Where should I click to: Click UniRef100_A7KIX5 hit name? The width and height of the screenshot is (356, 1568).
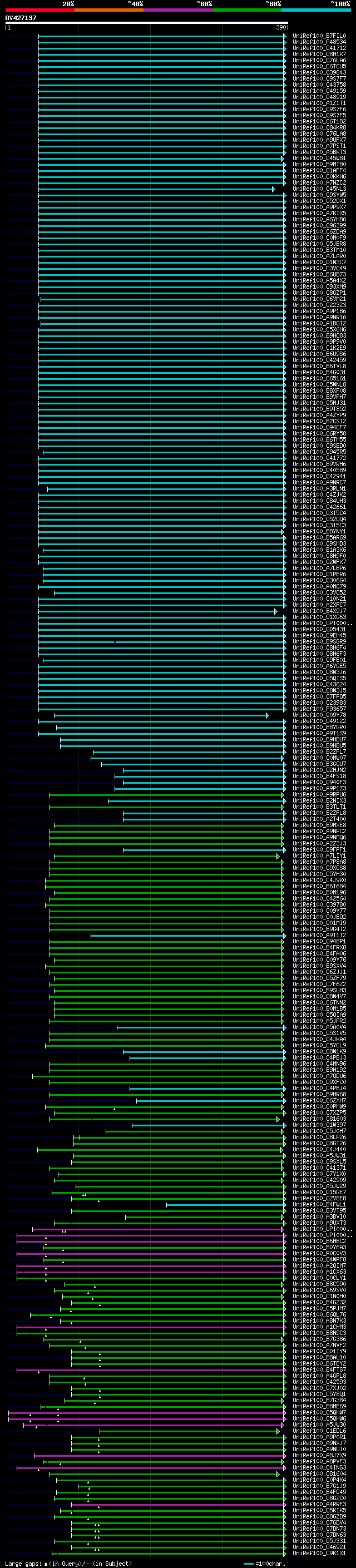pos(319,213)
